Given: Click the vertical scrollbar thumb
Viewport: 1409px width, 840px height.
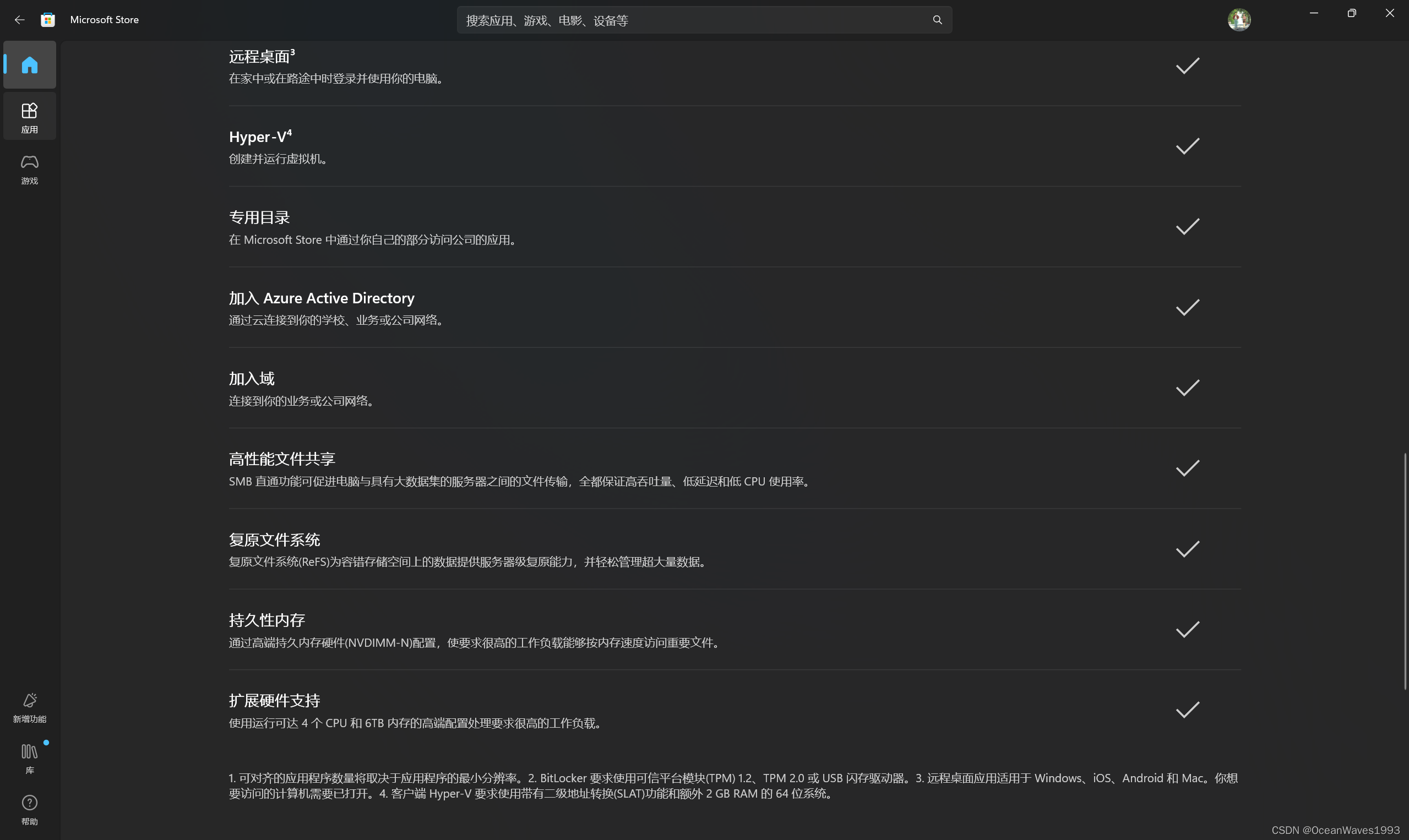Looking at the screenshot, I should tap(1405, 571).
